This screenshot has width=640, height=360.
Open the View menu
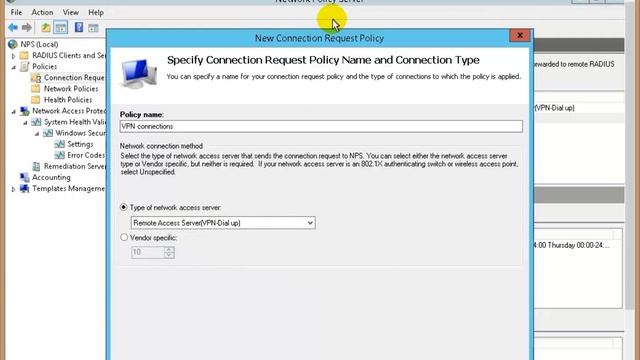(71, 12)
